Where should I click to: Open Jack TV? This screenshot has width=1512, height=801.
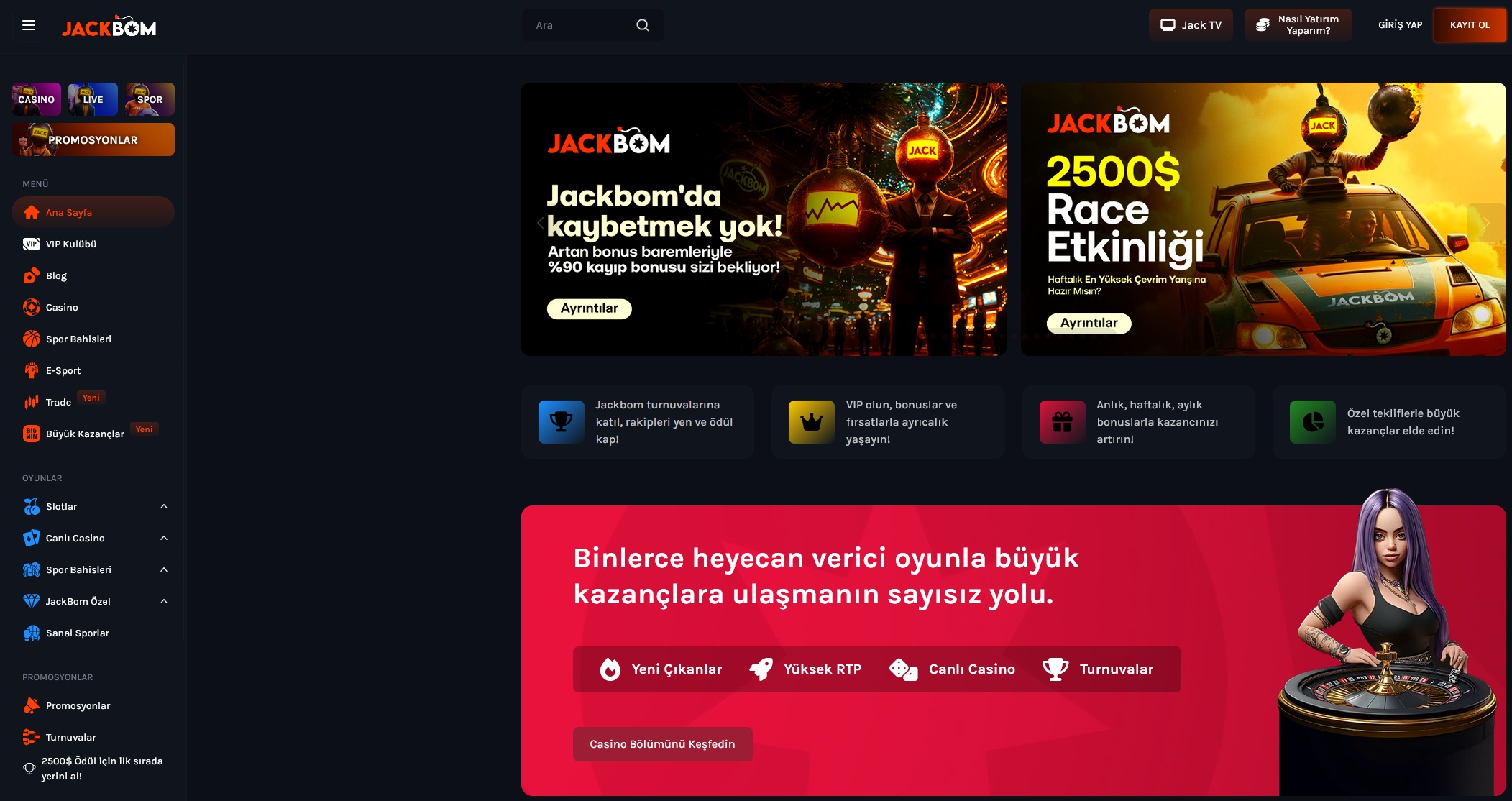tap(1191, 25)
